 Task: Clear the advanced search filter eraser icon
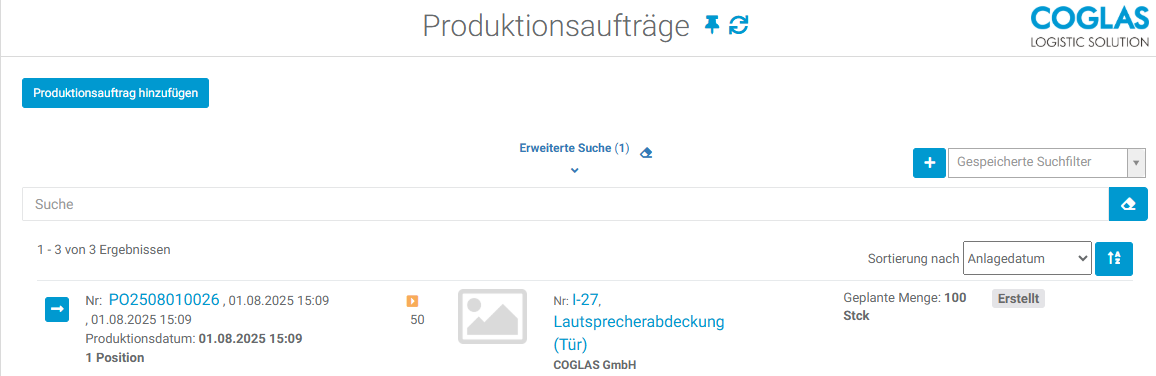point(647,153)
